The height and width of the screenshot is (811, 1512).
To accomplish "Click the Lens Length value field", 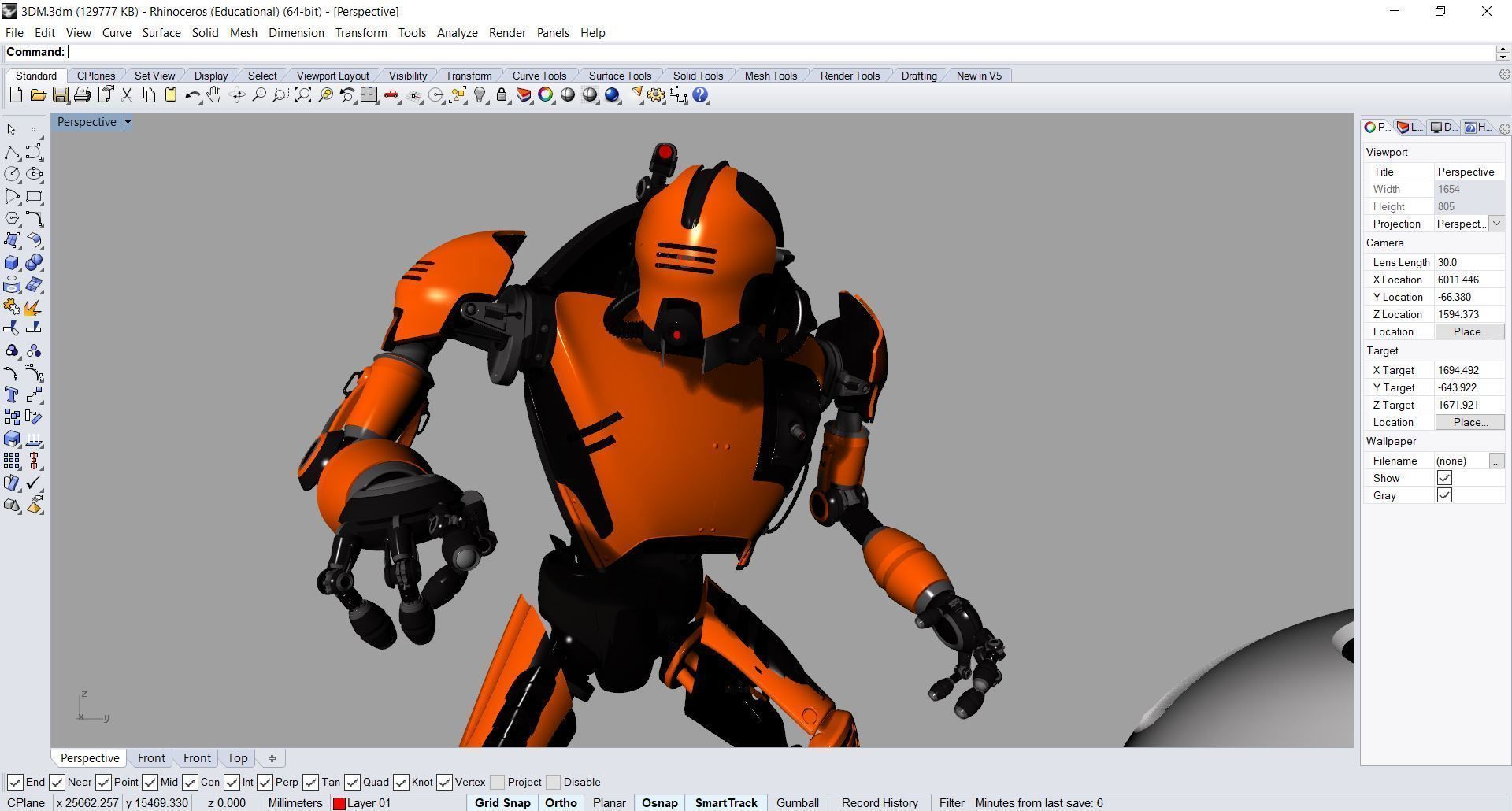I will tap(1469, 262).
